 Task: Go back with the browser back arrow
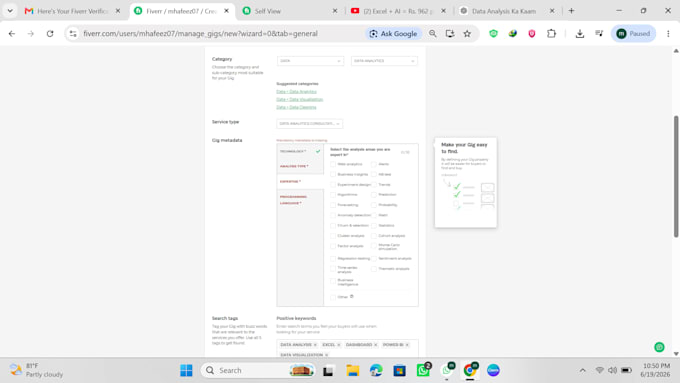pos(12,33)
